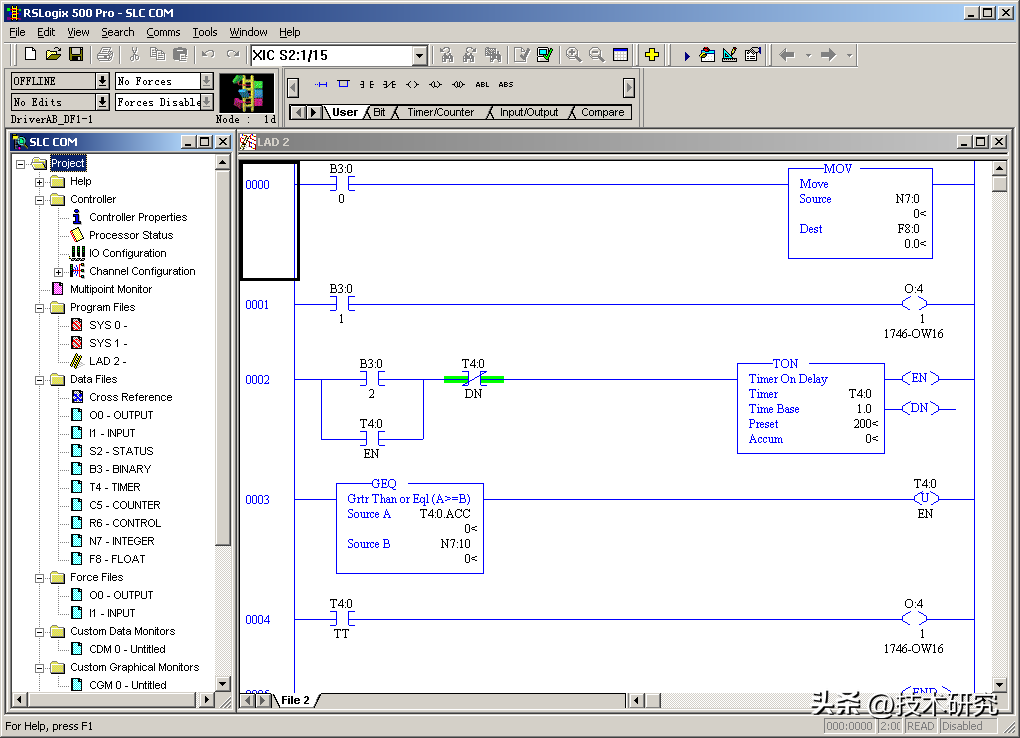The height and width of the screenshot is (738, 1020).
Task: Open IO Configuration from the tree
Action: point(127,253)
